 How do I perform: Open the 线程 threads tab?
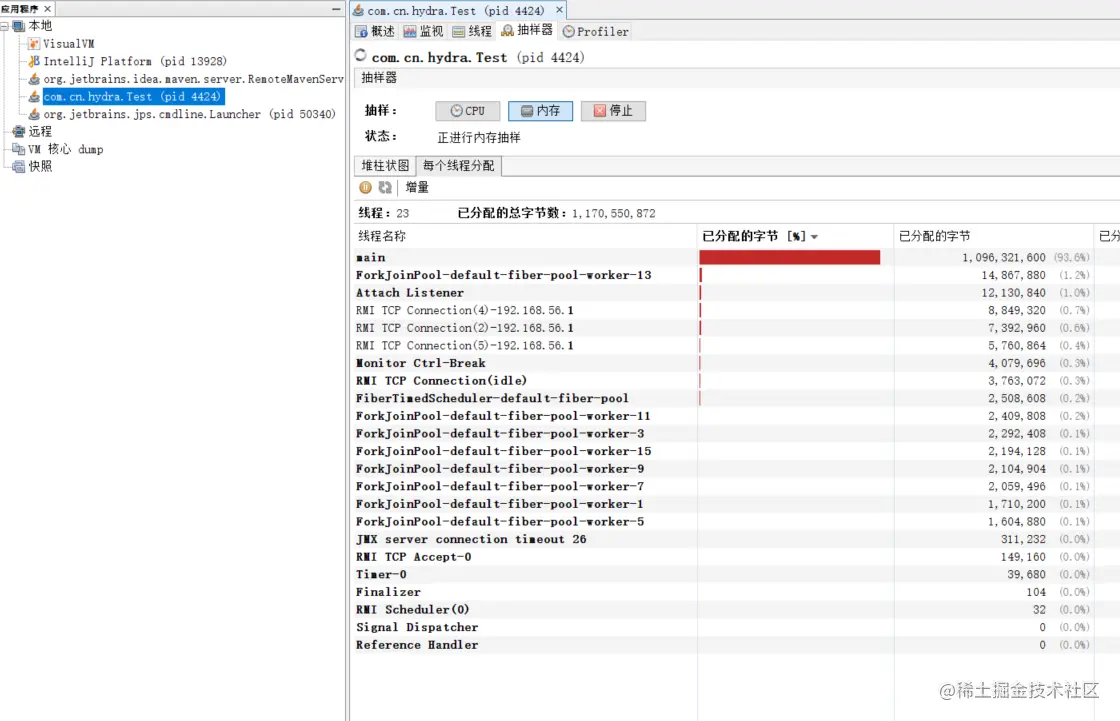pyautogui.click(x=472, y=31)
